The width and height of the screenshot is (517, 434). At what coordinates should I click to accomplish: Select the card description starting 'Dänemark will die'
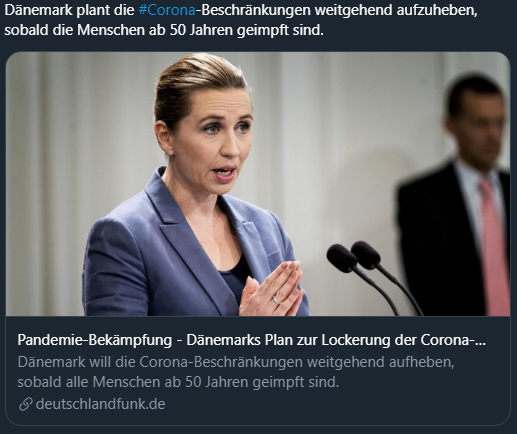click(236, 372)
